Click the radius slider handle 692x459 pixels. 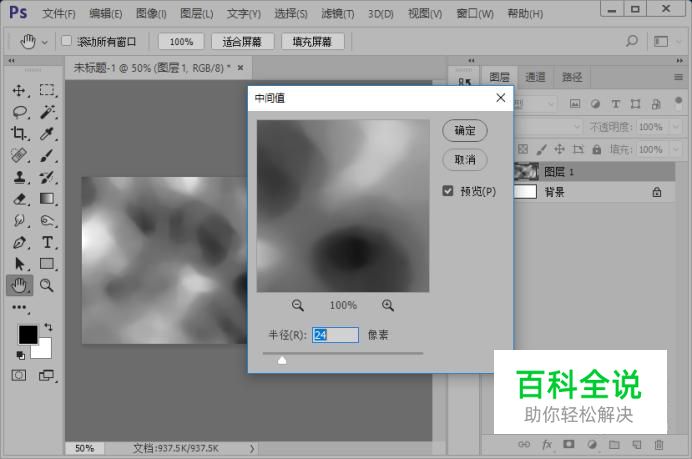pyautogui.click(x=282, y=361)
